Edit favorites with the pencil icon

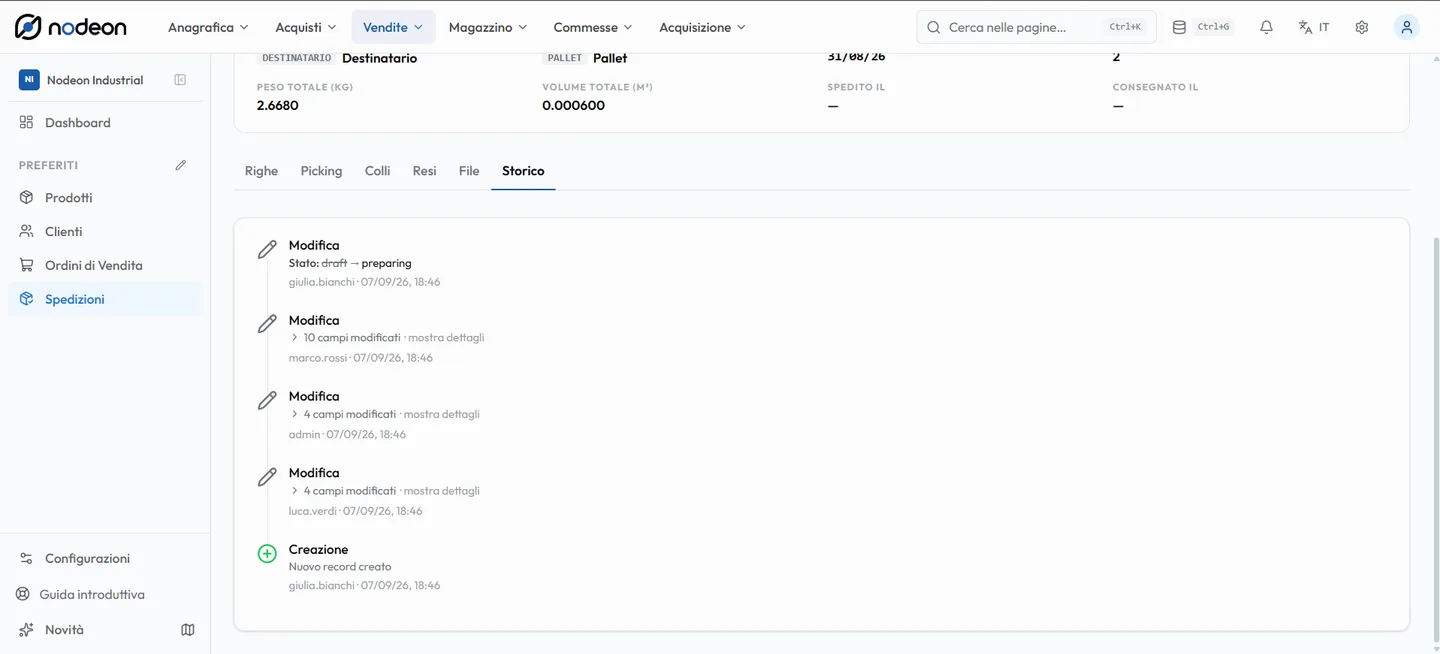[180, 165]
